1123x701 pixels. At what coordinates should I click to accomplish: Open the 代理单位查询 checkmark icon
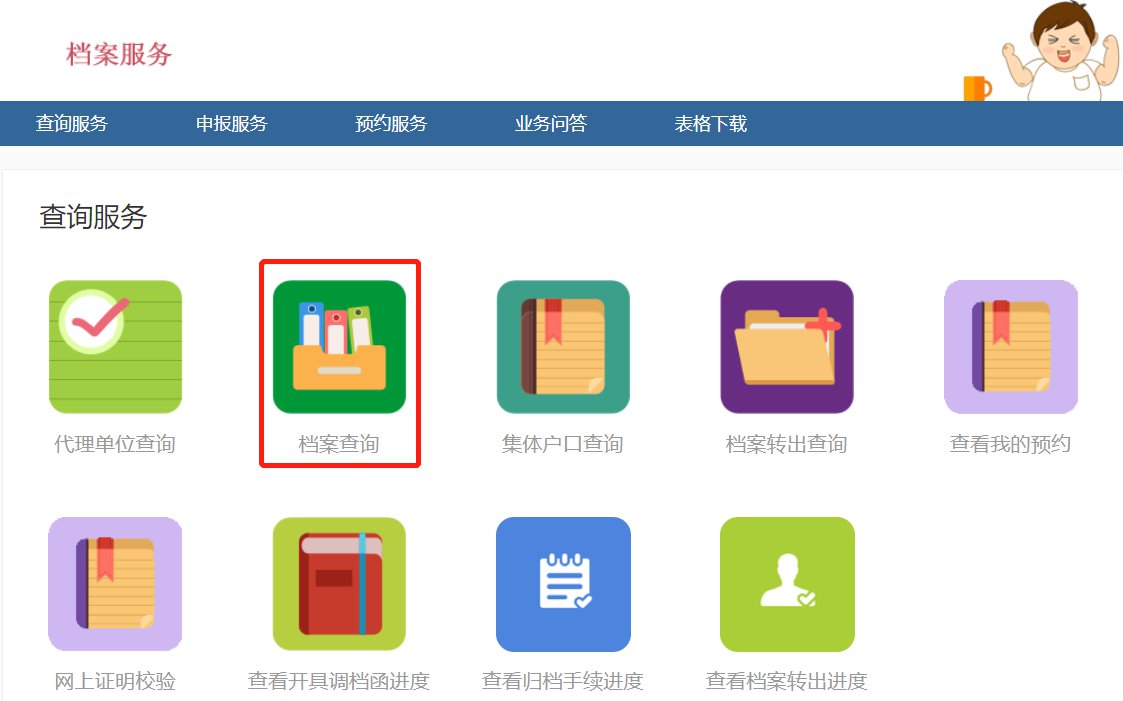pos(115,347)
